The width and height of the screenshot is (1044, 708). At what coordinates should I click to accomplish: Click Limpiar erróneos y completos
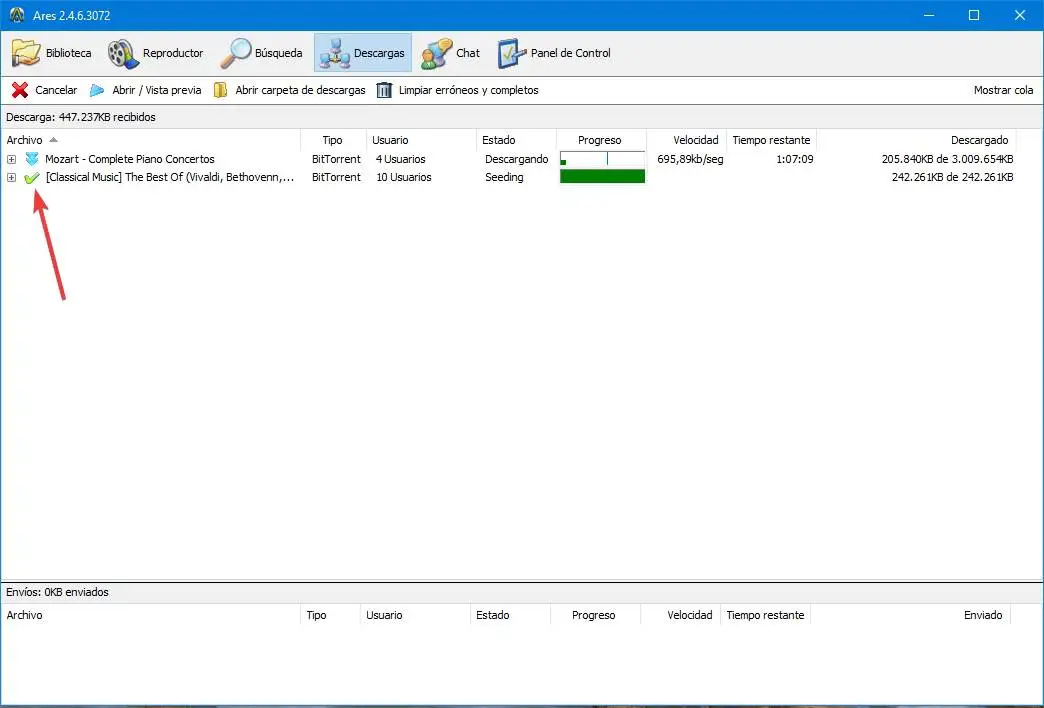click(x=469, y=90)
